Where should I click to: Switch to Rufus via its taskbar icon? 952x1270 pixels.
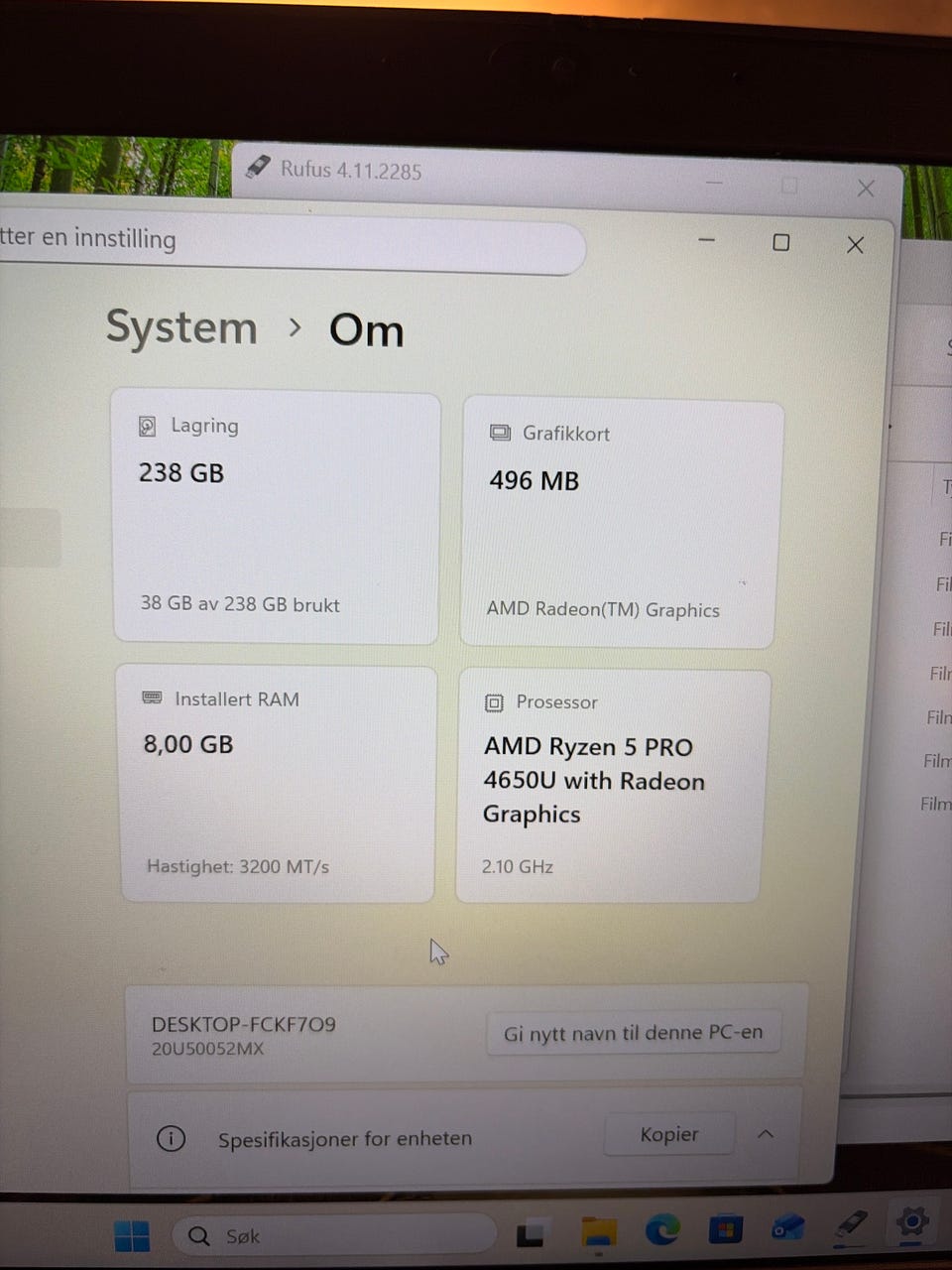click(850, 1224)
